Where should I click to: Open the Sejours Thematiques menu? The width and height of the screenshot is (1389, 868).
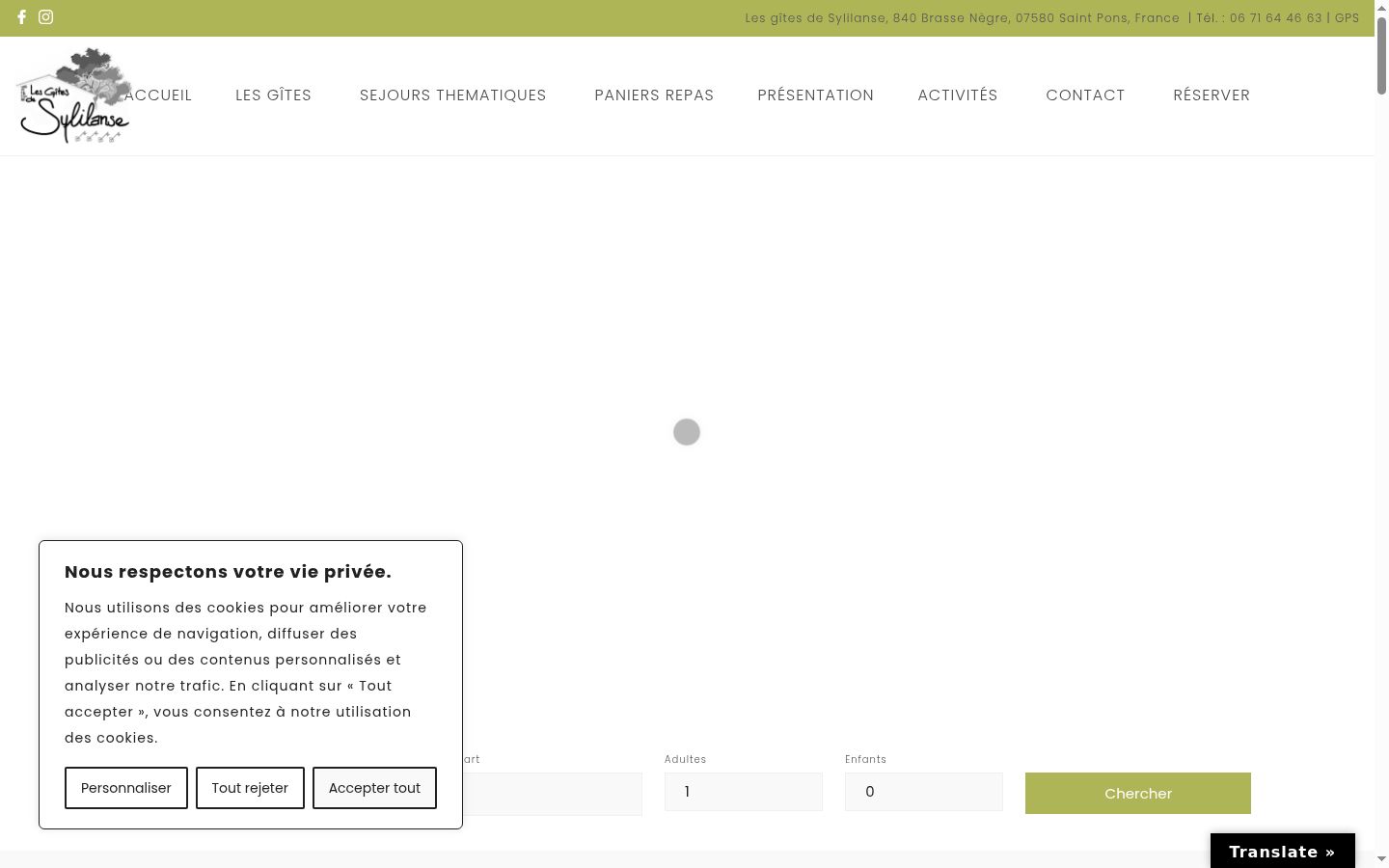tap(453, 95)
